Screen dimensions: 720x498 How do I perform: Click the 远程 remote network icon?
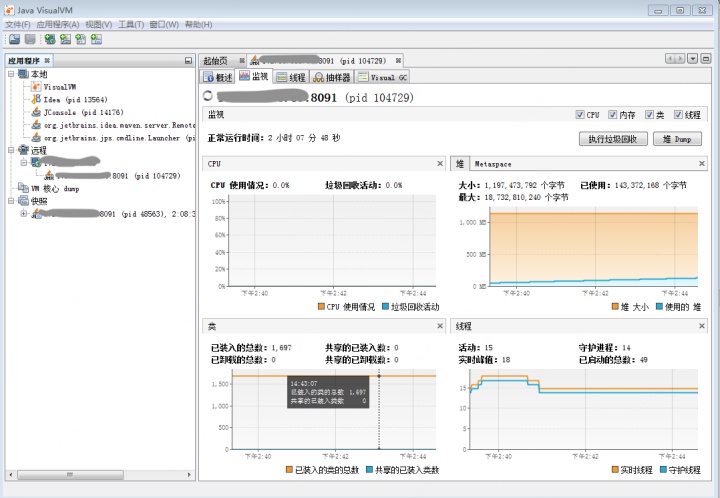(23, 150)
